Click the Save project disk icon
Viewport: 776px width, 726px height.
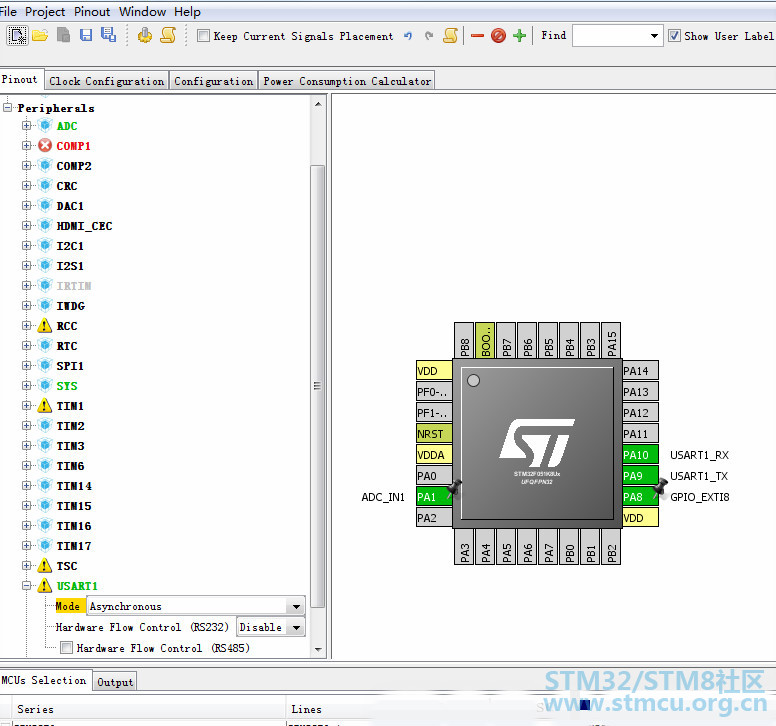[x=86, y=35]
